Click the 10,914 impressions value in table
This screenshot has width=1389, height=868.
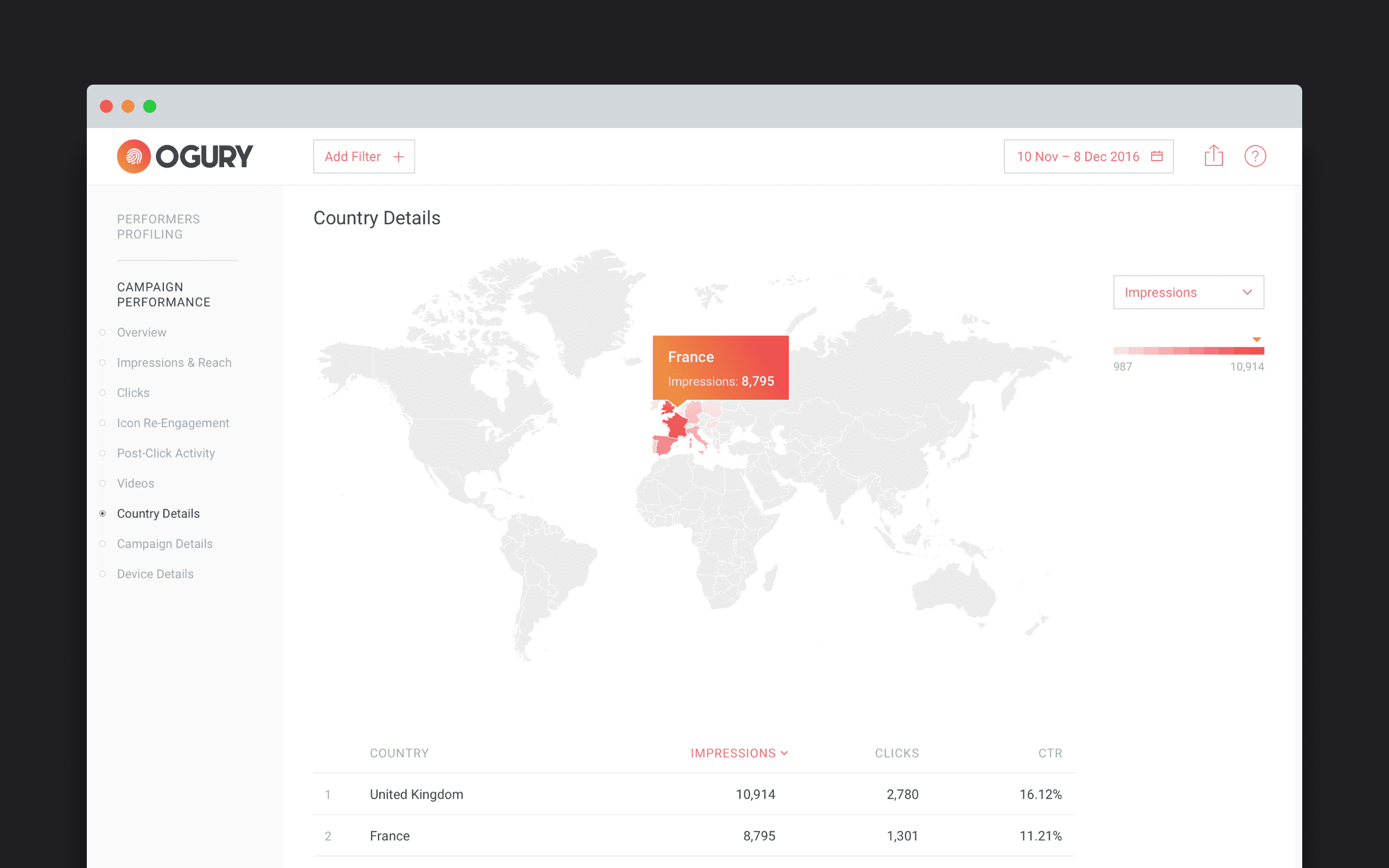point(755,795)
